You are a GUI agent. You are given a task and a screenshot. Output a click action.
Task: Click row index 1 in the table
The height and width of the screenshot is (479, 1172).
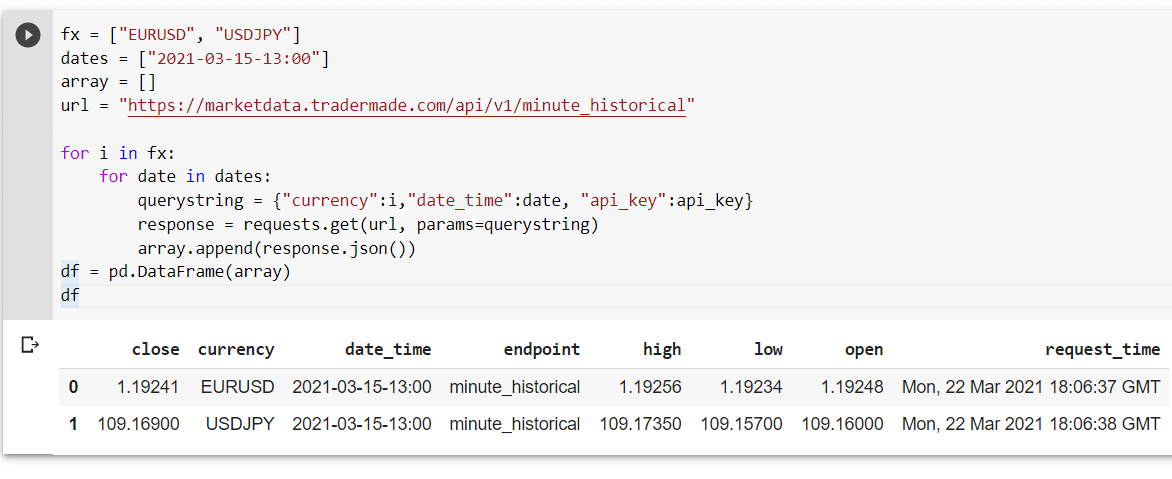pyautogui.click(x=73, y=424)
